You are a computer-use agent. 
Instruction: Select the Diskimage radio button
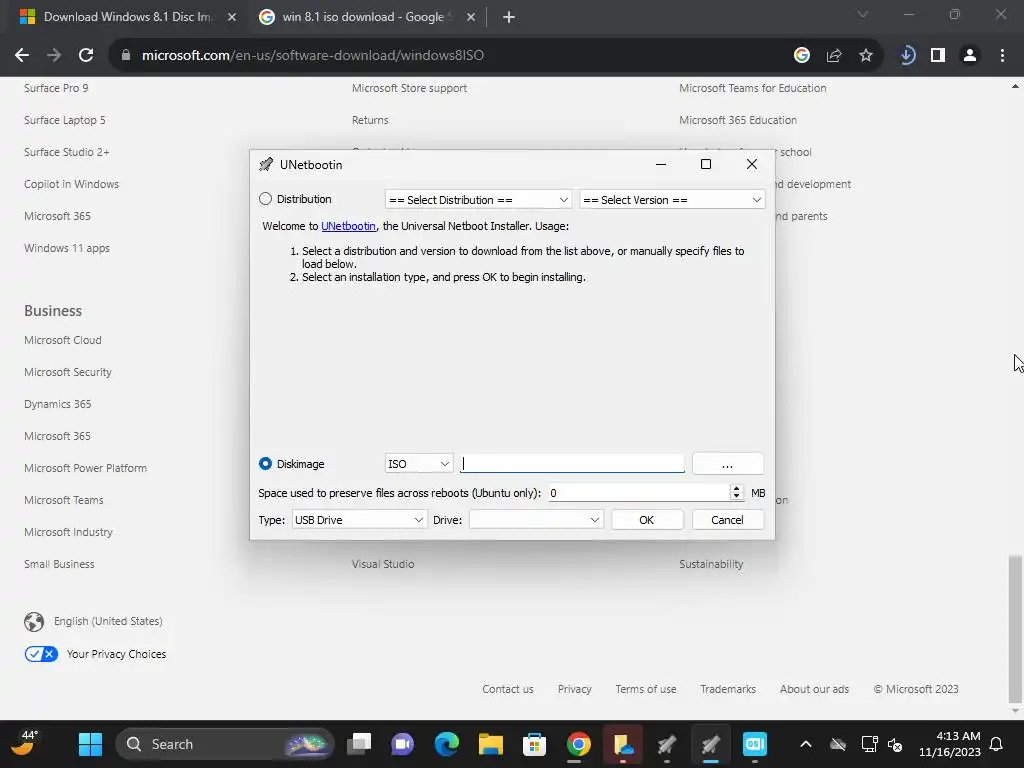coord(265,464)
